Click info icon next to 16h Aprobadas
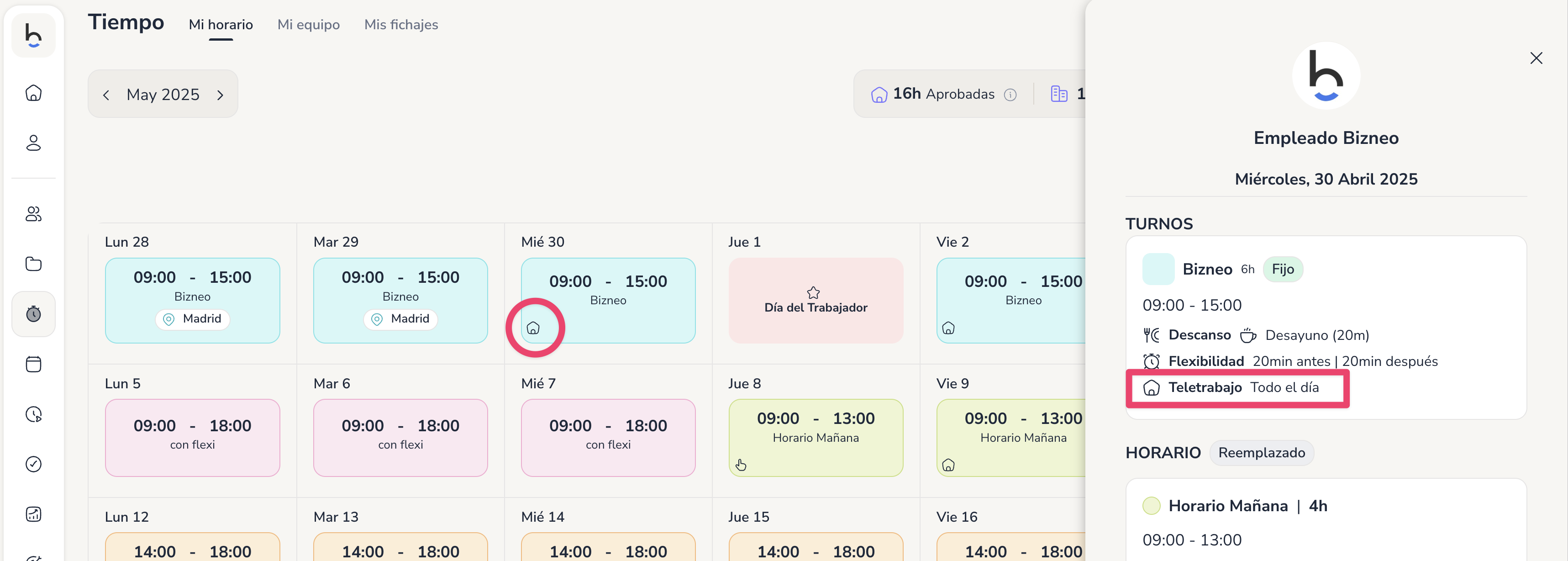Image resolution: width=1568 pixels, height=561 pixels. [x=1010, y=95]
